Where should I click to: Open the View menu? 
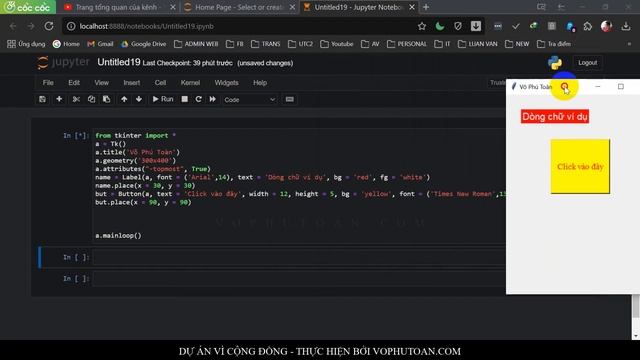pyautogui.click(x=102, y=83)
